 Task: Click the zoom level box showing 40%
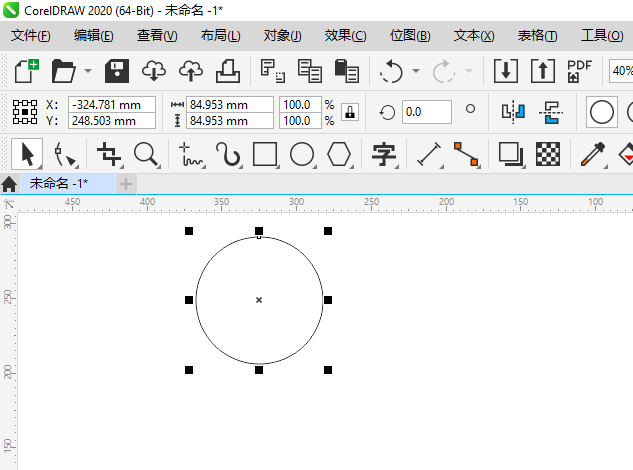(x=621, y=71)
